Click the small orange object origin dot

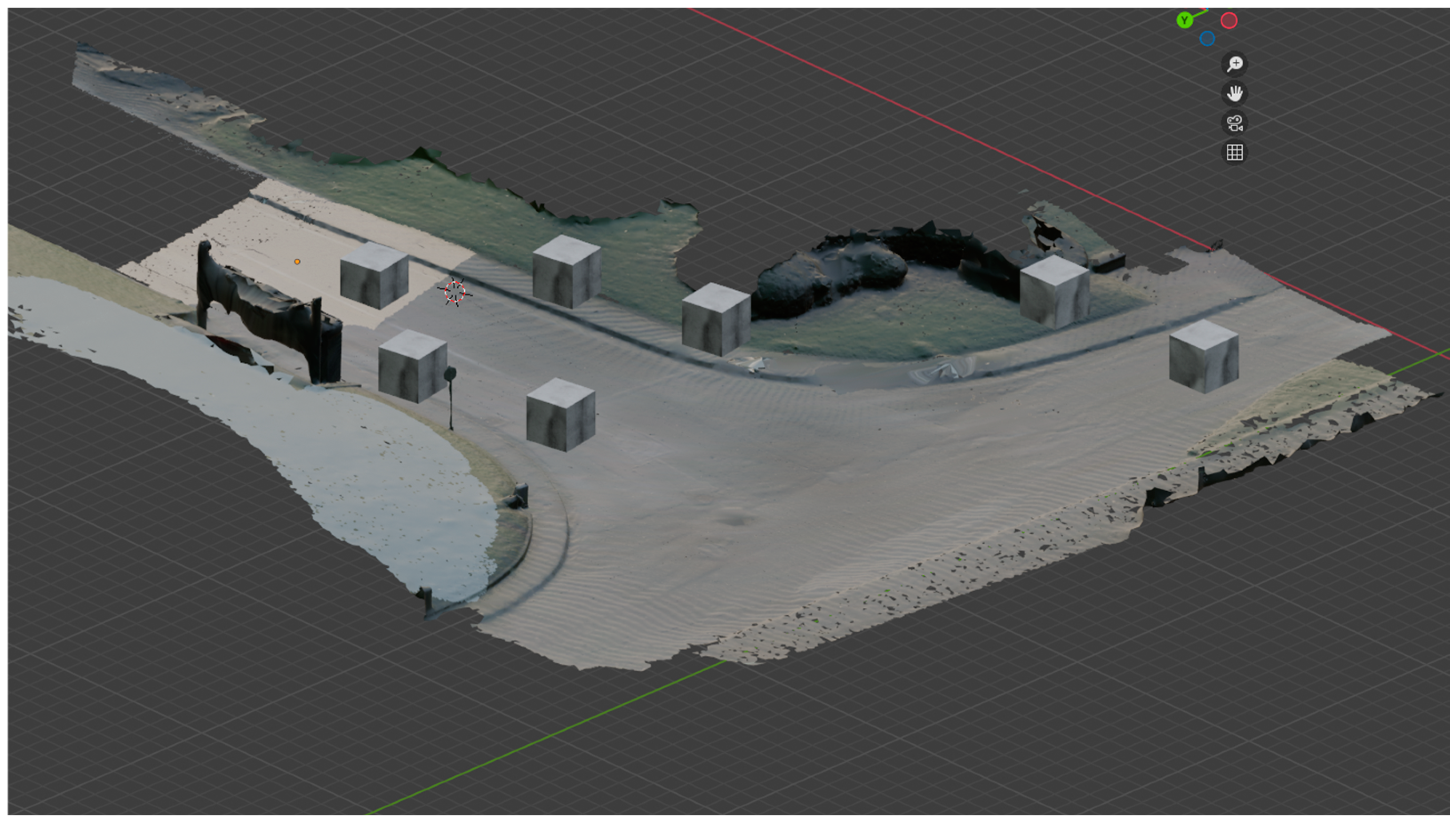[297, 261]
